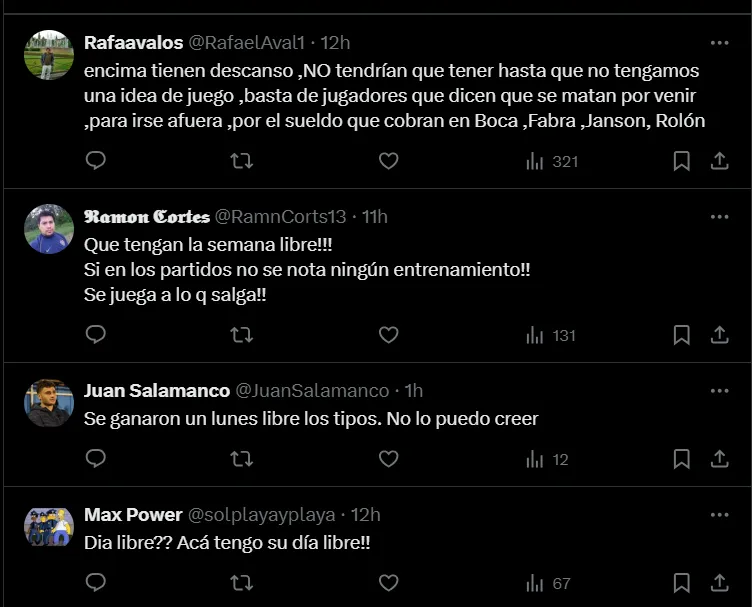Open more options for Rafaavalos's tweet
Image resolution: width=752 pixels, height=607 pixels.
click(x=719, y=43)
